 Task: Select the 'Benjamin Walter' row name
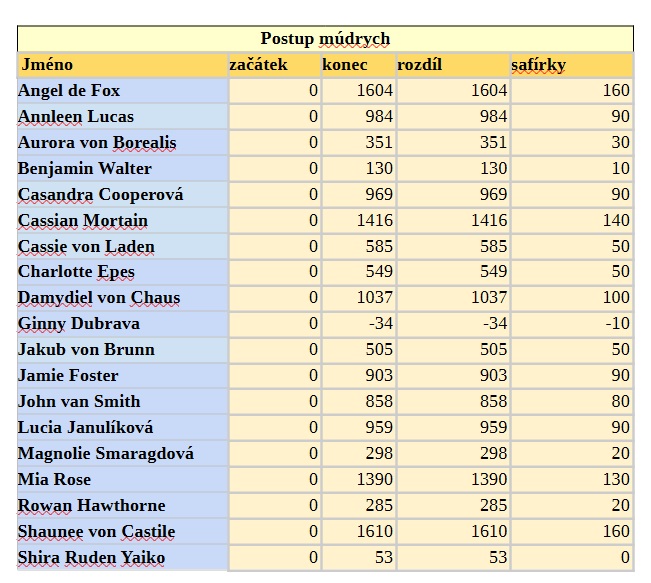coord(85,169)
